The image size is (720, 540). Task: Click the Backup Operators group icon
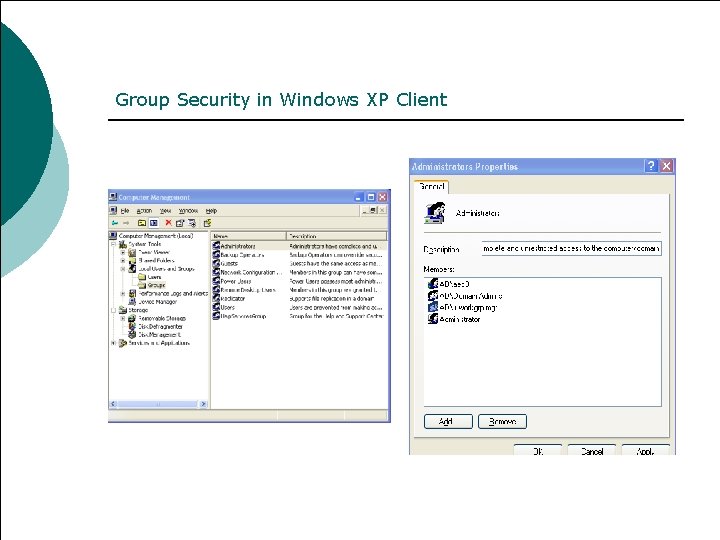216,255
